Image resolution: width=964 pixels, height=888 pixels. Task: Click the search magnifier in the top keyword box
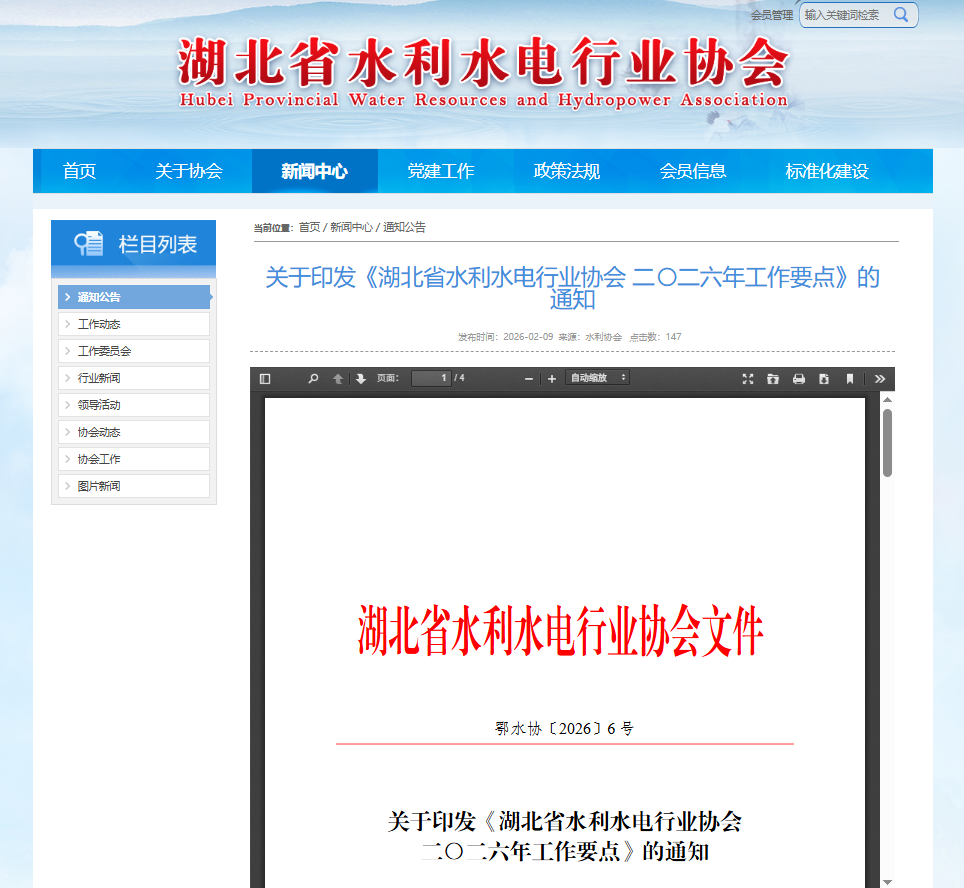[x=901, y=15]
